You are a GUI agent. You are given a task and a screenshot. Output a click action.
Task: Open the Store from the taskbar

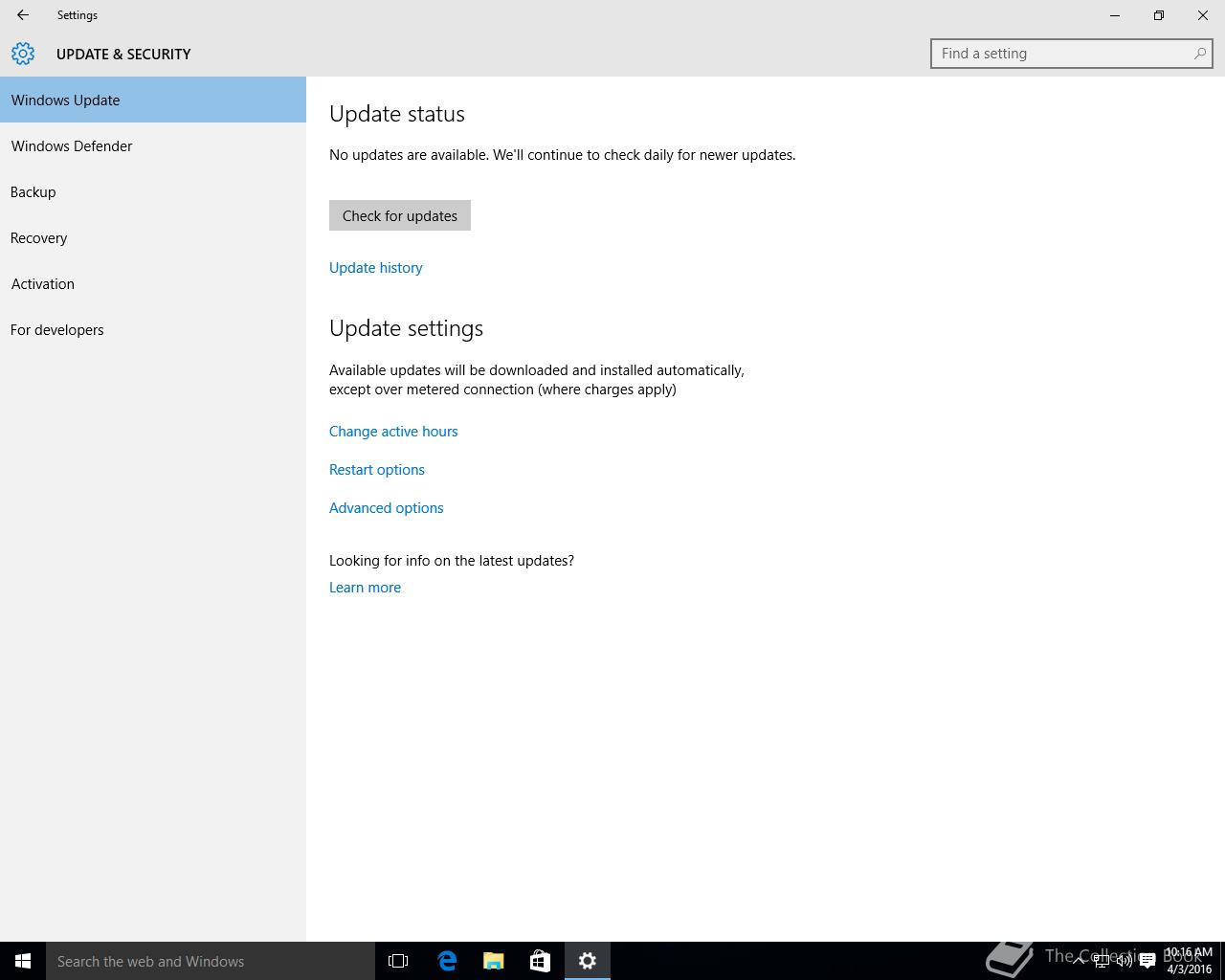(x=540, y=961)
